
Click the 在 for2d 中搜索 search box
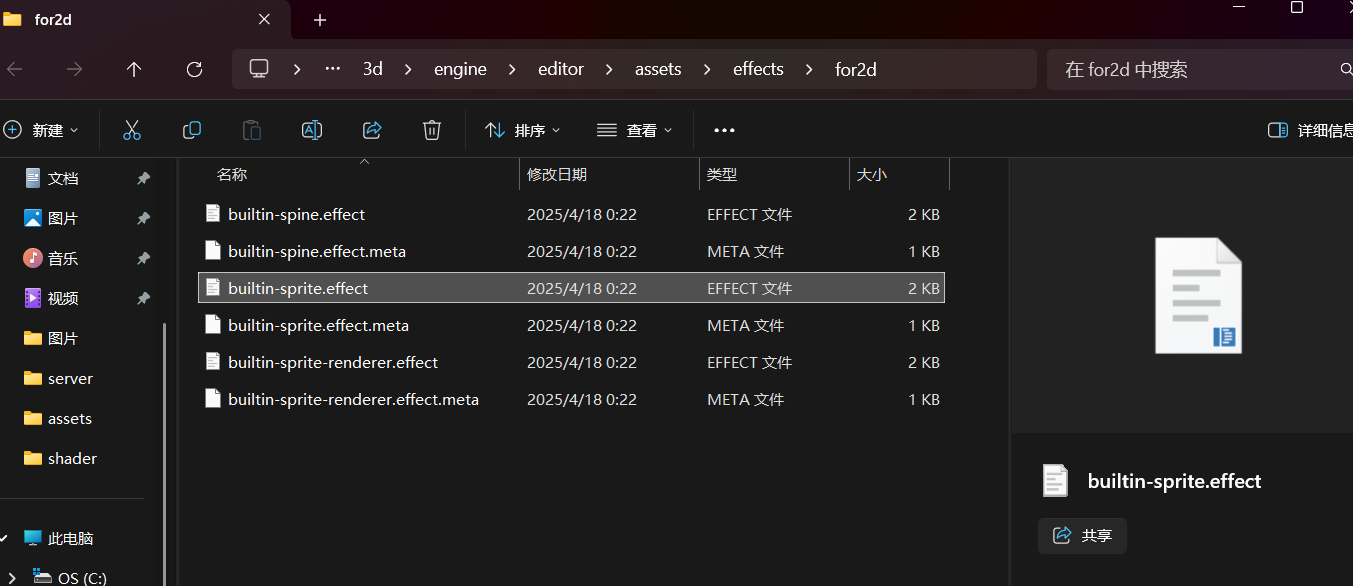(x=1190, y=69)
